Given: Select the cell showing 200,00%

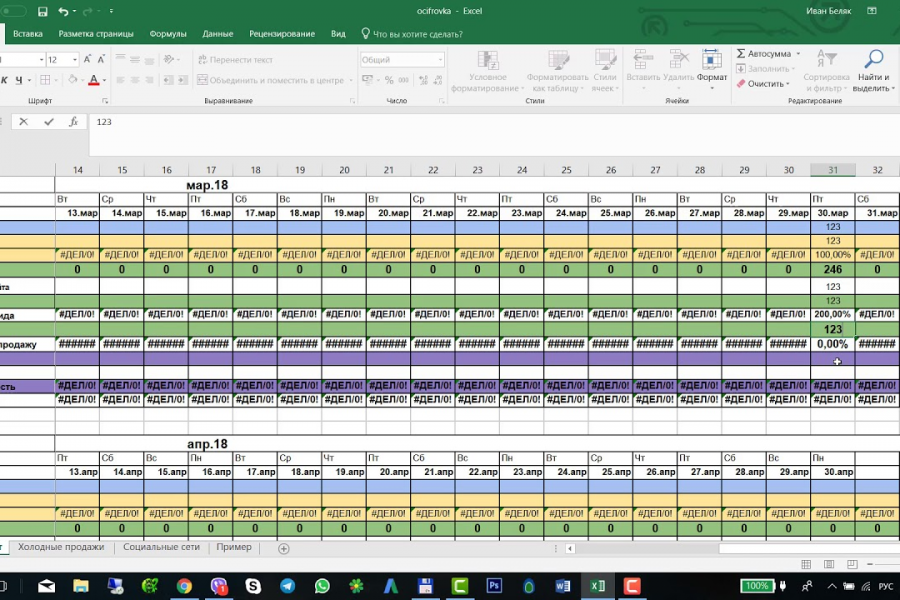Looking at the screenshot, I should (x=833, y=315).
